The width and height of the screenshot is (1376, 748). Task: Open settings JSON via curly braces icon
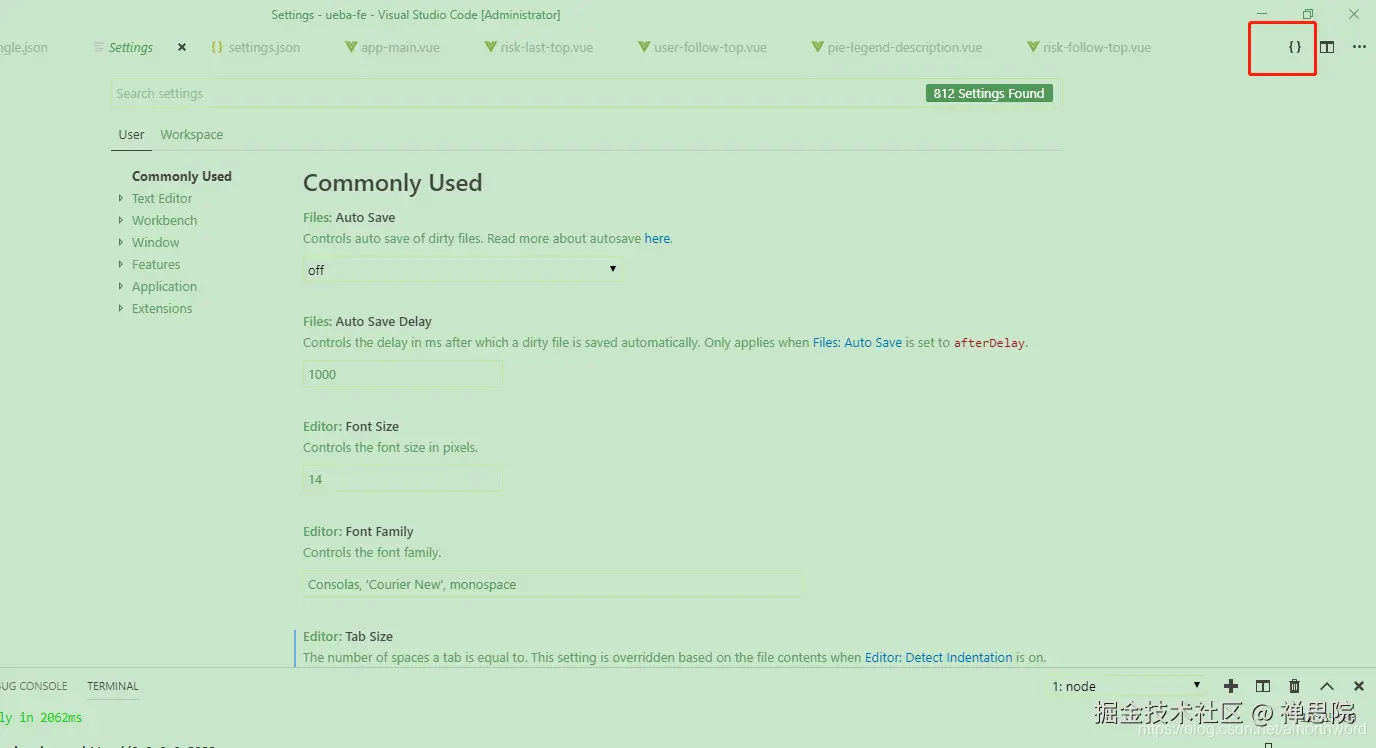tap(1295, 47)
